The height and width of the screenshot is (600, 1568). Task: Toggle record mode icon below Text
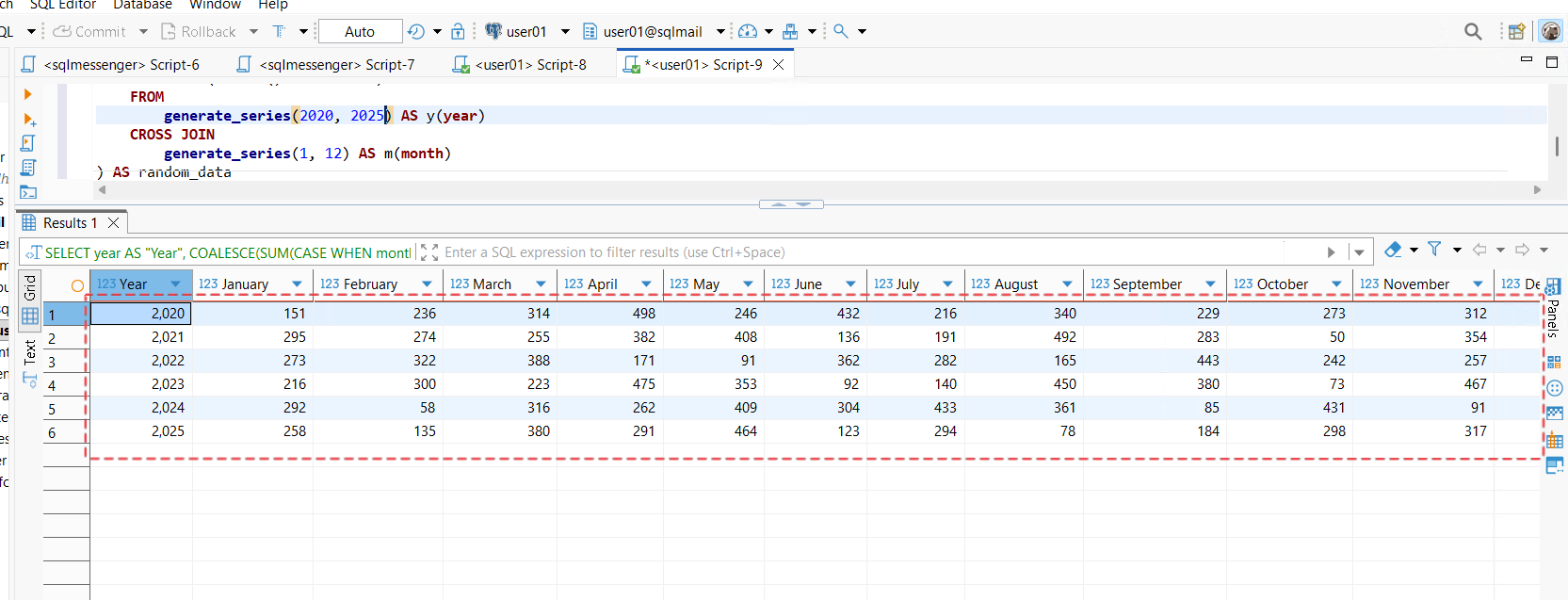point(30,381)
